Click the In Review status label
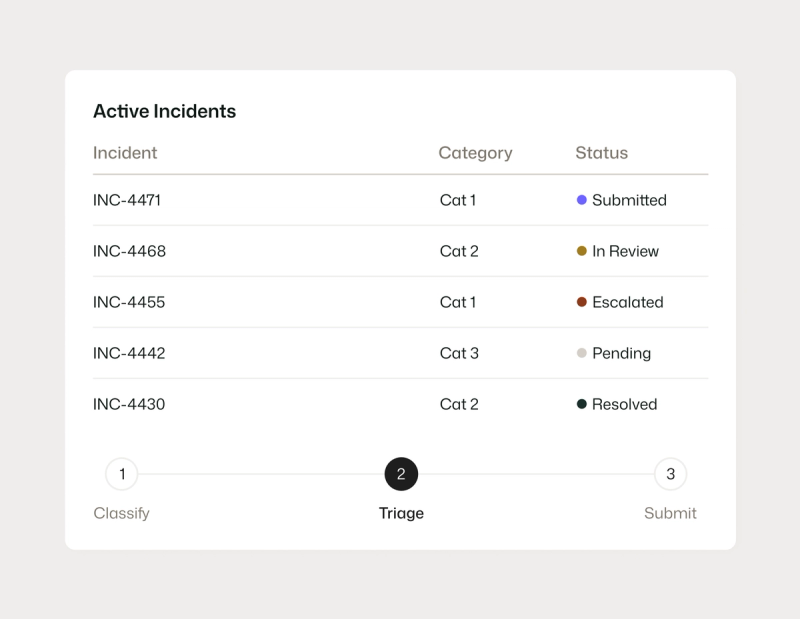Viewport: 800px width, 619px height. 625,251
